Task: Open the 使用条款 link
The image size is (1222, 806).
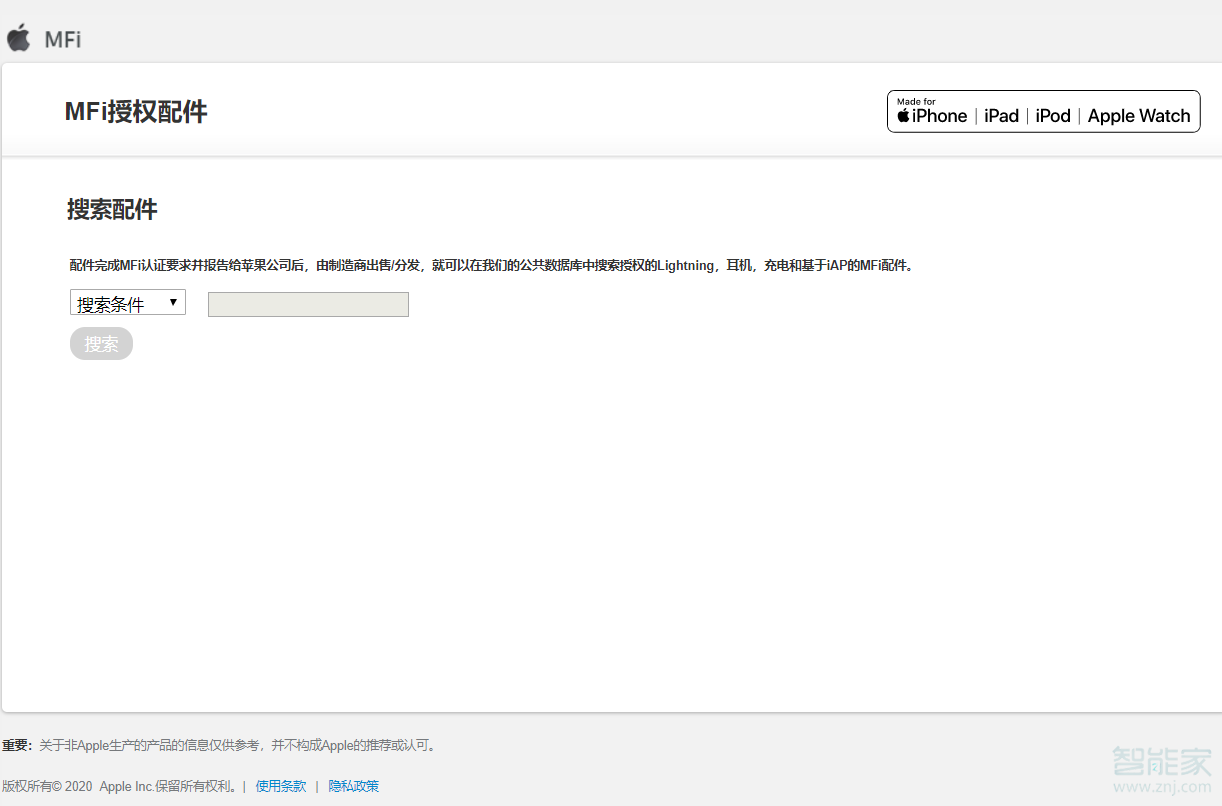Action: 281,786
